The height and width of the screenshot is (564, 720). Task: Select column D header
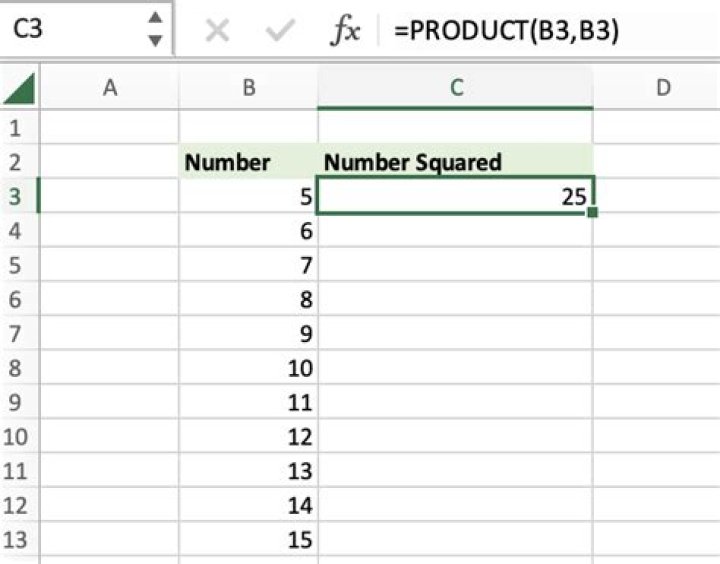(x=662, y=88)
